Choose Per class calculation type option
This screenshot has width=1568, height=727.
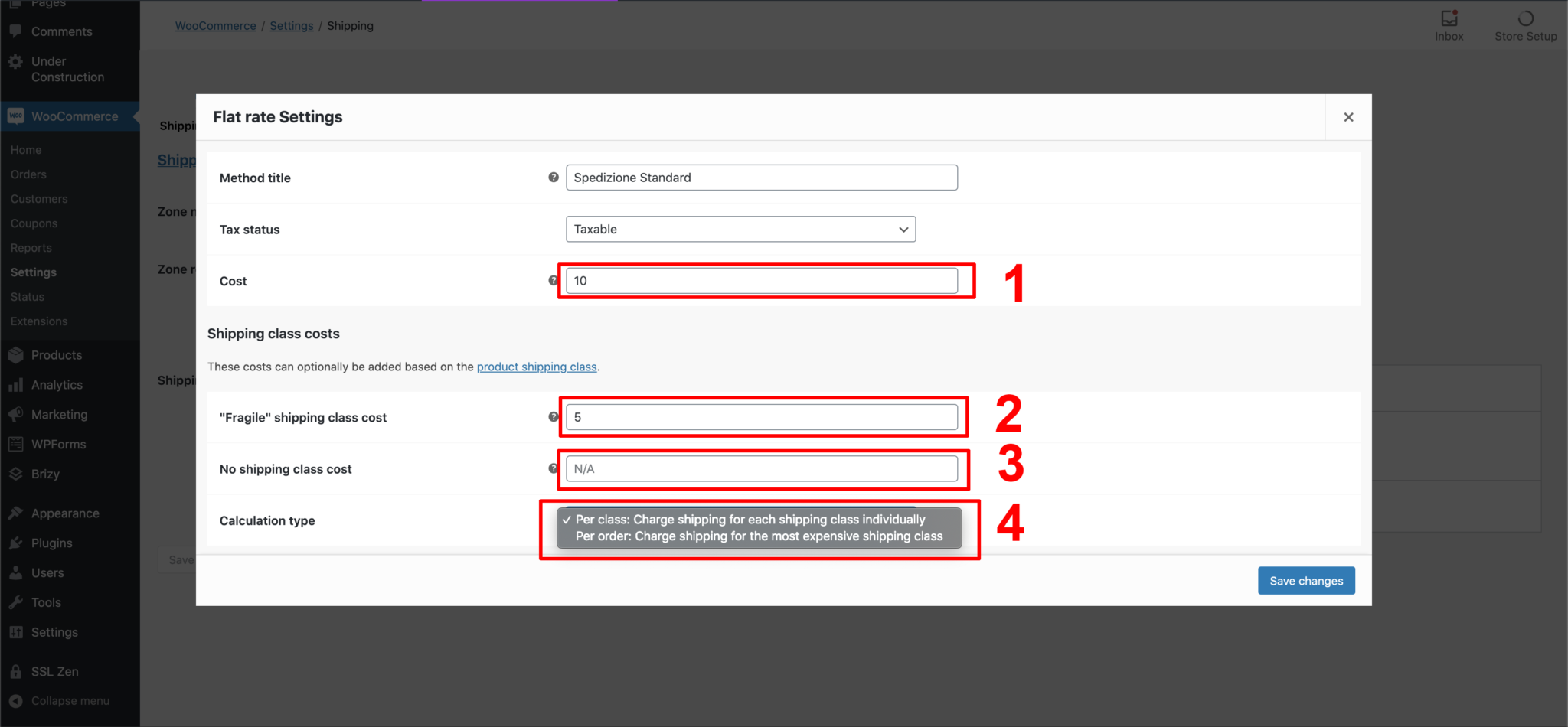click(x=750, y=520)
